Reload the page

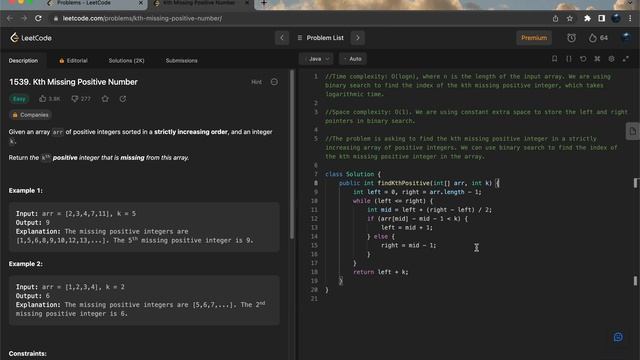[x=38, y=18]
